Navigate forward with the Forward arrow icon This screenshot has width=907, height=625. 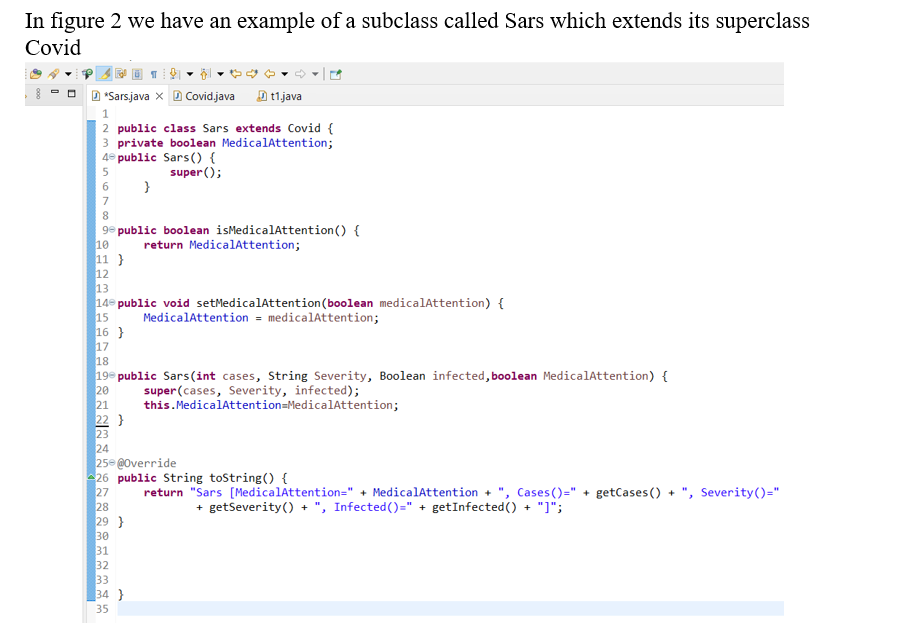tap(299, 72)
